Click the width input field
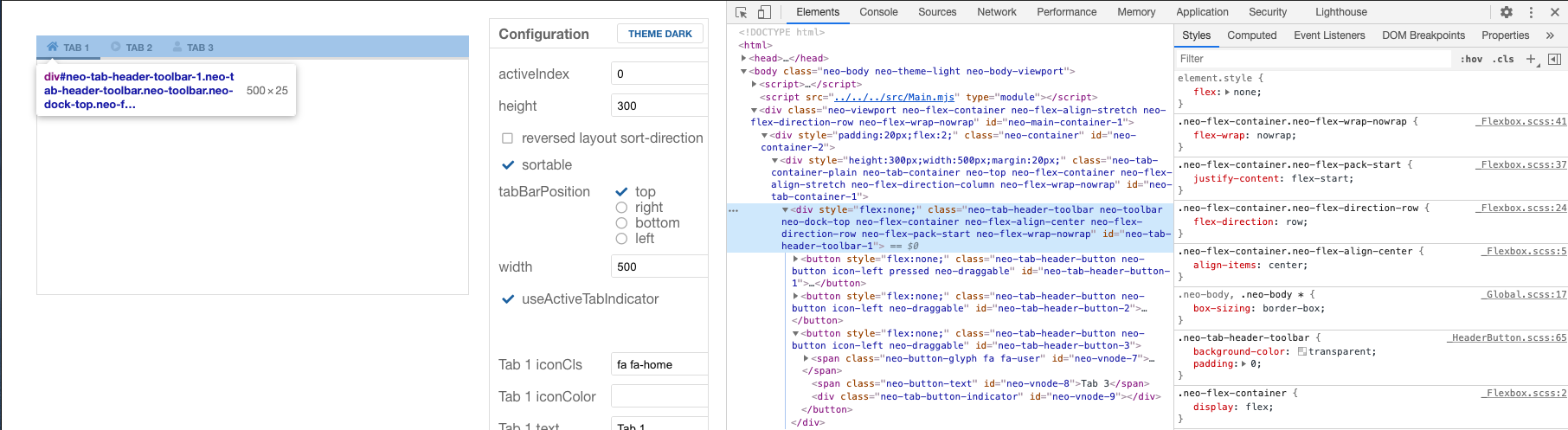This screenshot has width=1568, height=430. (x=659, y=266)
